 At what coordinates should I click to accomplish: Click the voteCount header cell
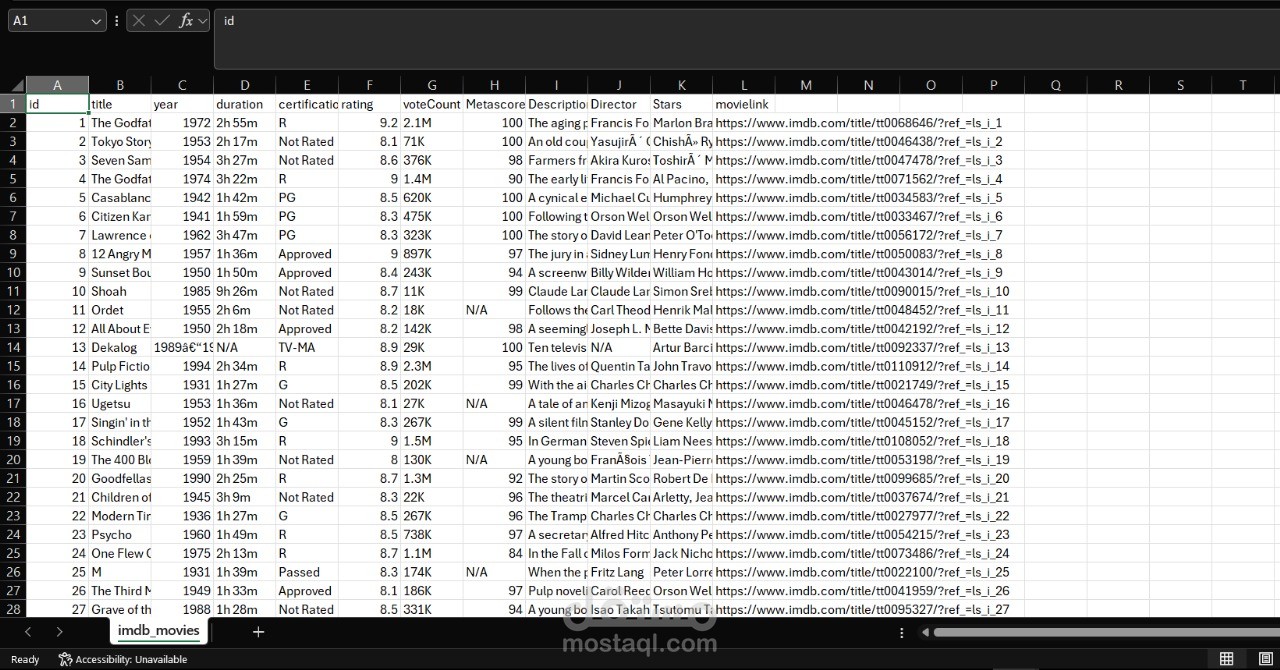click(431, 104)
